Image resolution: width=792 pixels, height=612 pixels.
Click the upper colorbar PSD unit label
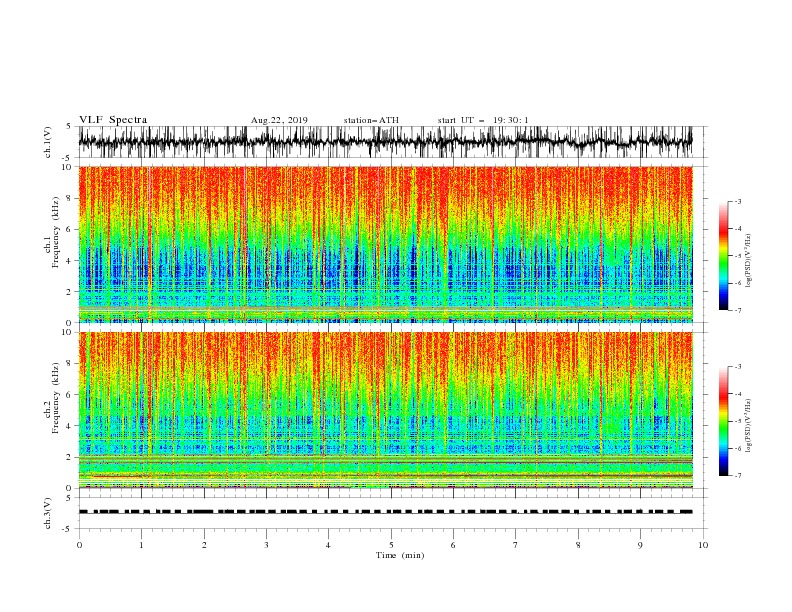[x=748, y=261]
